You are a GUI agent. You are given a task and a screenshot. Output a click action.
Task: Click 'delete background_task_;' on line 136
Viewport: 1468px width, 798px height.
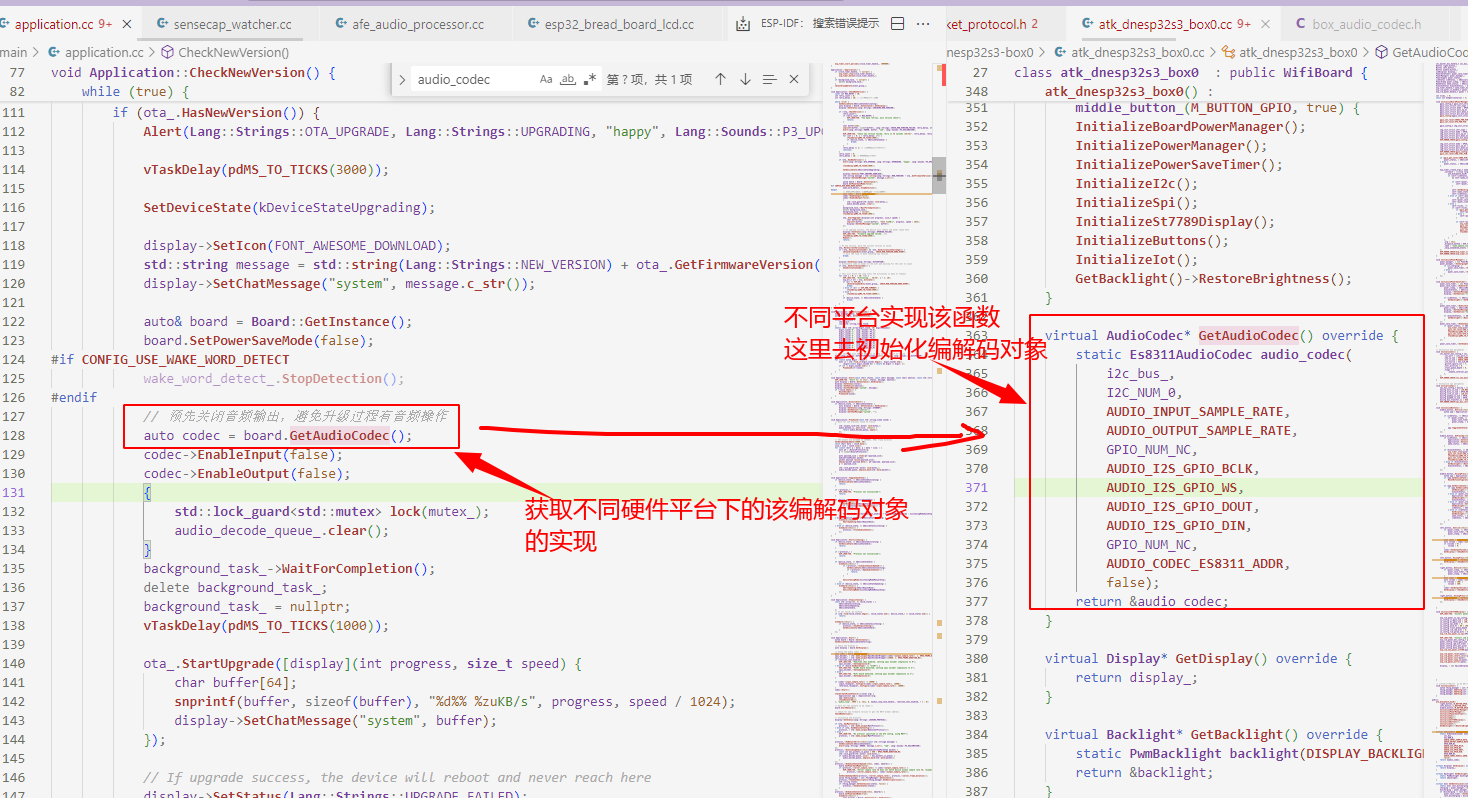[235, 588]
